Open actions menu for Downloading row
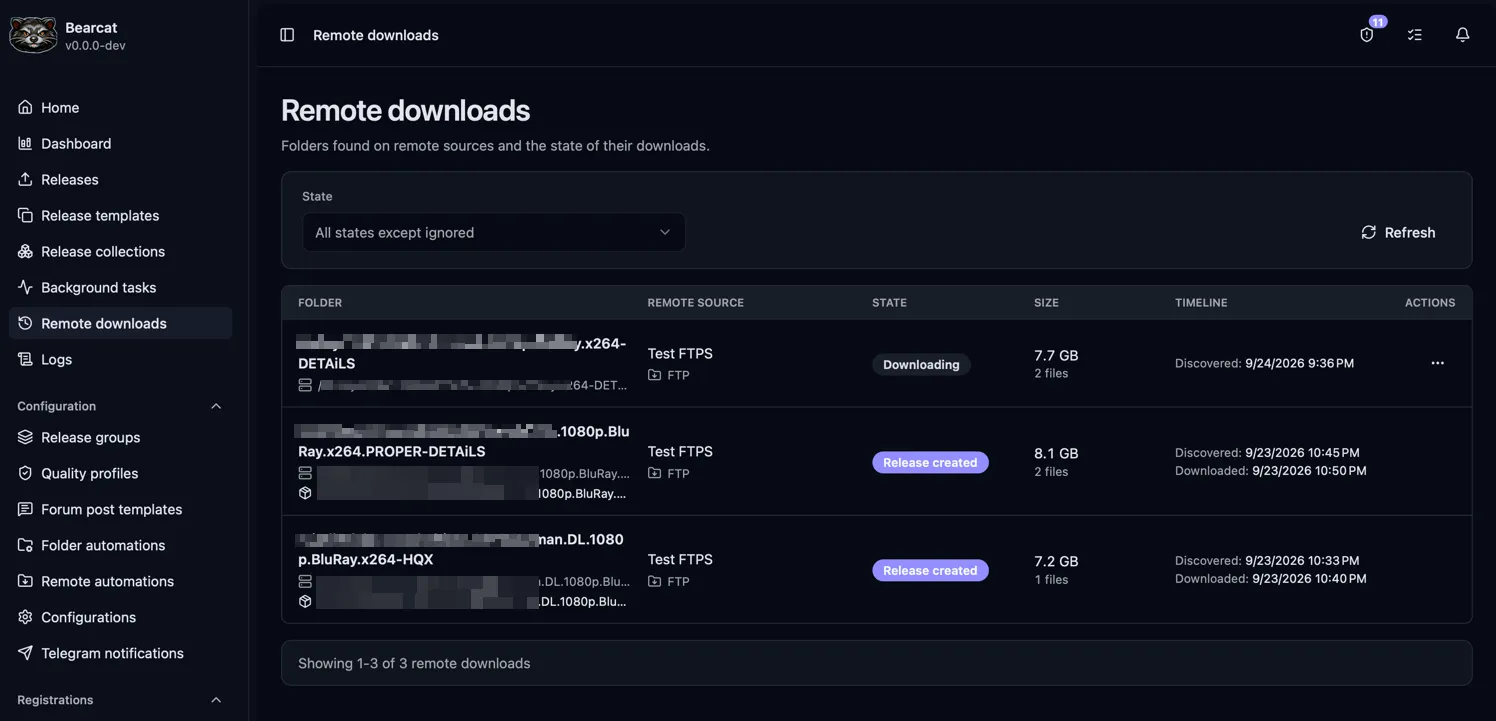Viewport: 1496px width, 721px height. pyautogui.click(x=1437, y=363)
